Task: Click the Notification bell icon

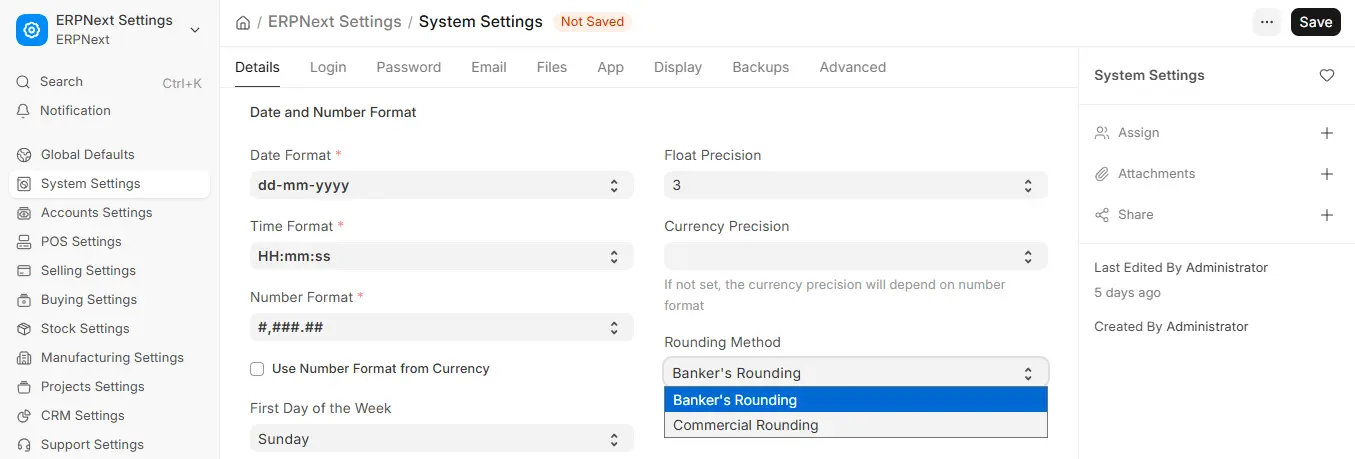Action: click(x=24, y=111)
